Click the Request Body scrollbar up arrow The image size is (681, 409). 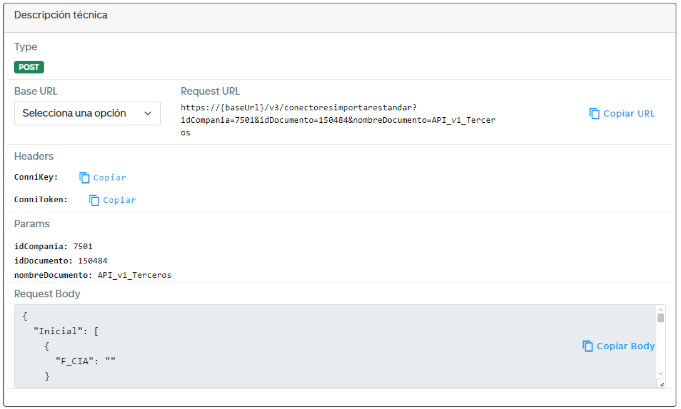click(x=660, y=311)
